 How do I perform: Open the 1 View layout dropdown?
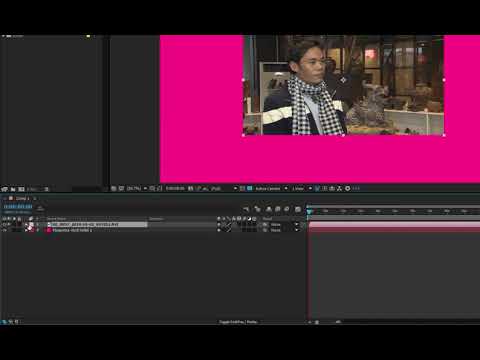pos(302,189)
